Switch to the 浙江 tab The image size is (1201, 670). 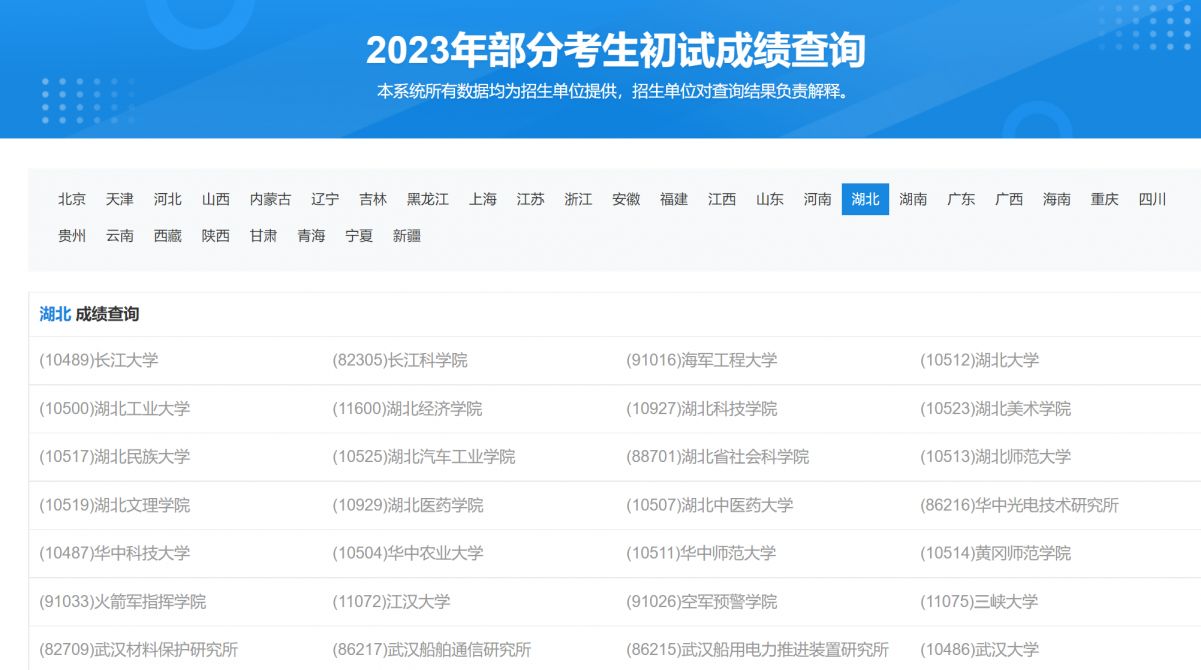(578, 199)
